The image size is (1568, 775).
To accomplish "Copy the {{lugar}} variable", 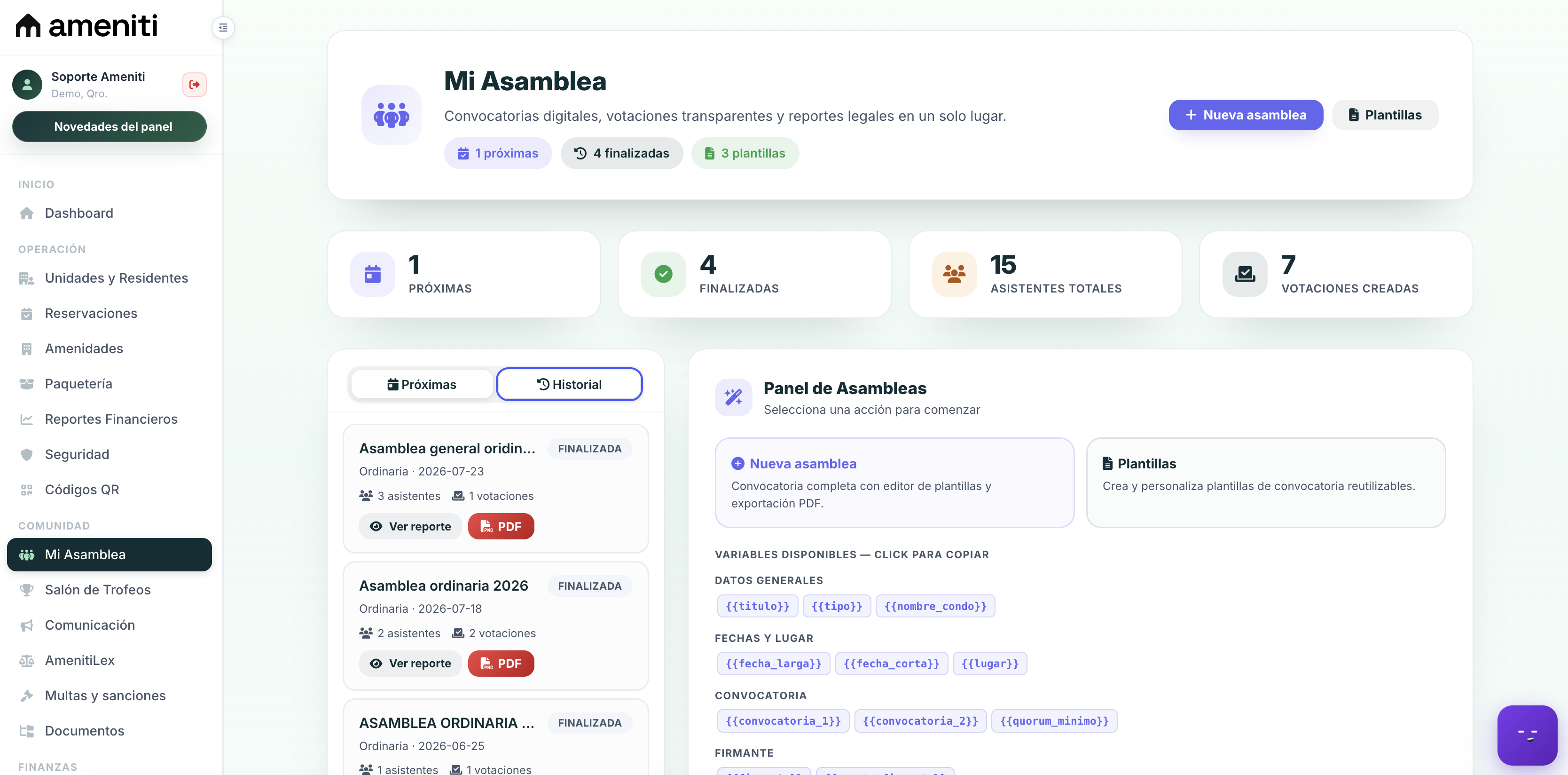I will (990, 663).
